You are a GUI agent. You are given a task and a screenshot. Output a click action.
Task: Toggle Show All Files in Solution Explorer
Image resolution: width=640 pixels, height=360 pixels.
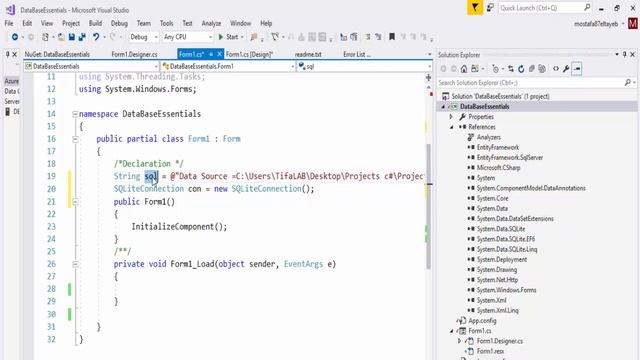[542, 69]
